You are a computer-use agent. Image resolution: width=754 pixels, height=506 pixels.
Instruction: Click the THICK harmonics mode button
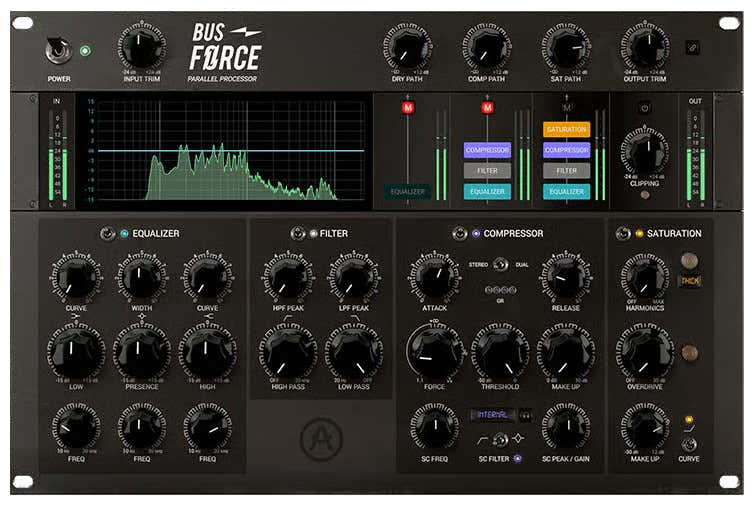coord(690,280)
